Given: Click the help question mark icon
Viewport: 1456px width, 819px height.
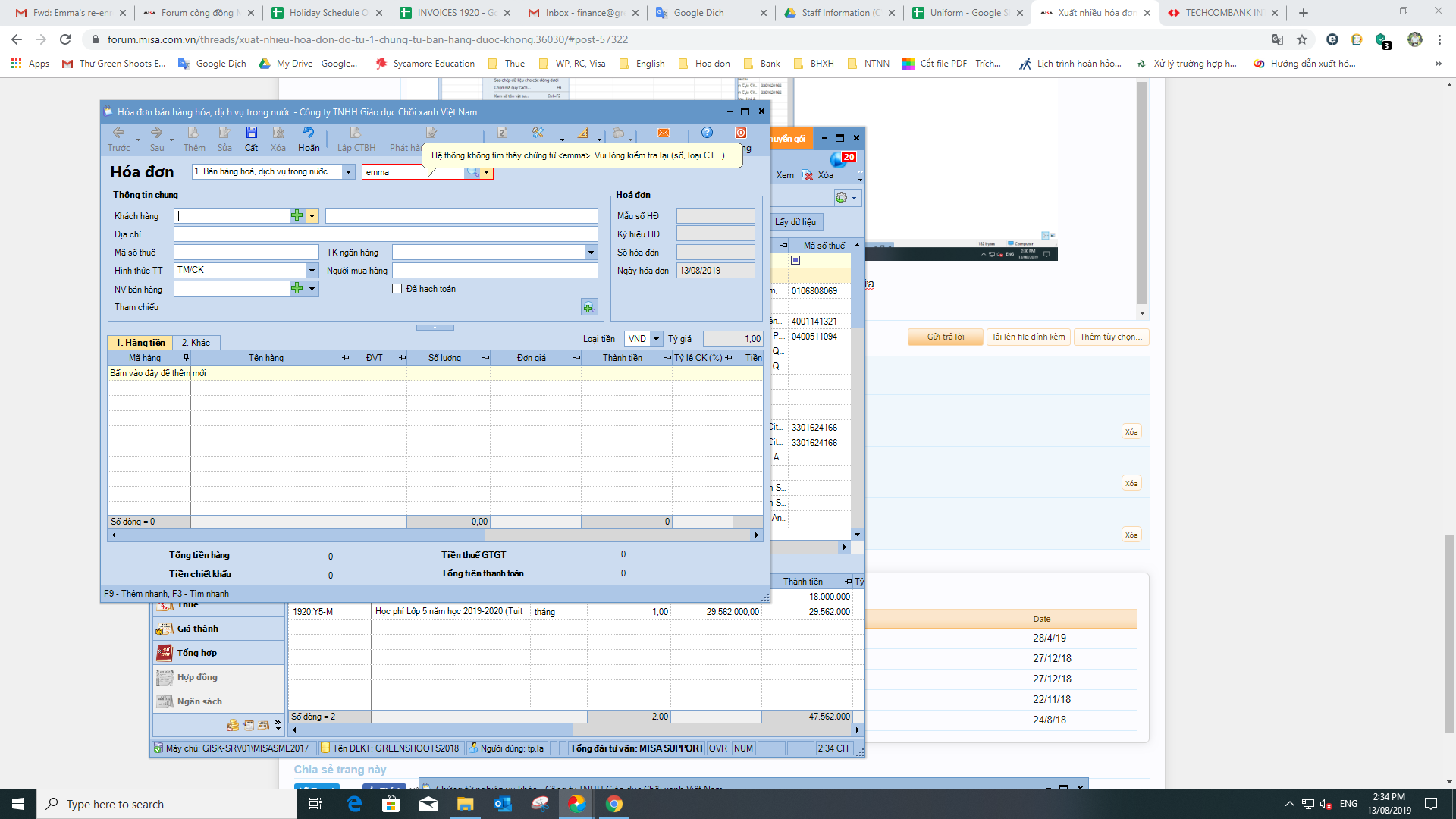Looking at the screenshot, I should [707, 133].
